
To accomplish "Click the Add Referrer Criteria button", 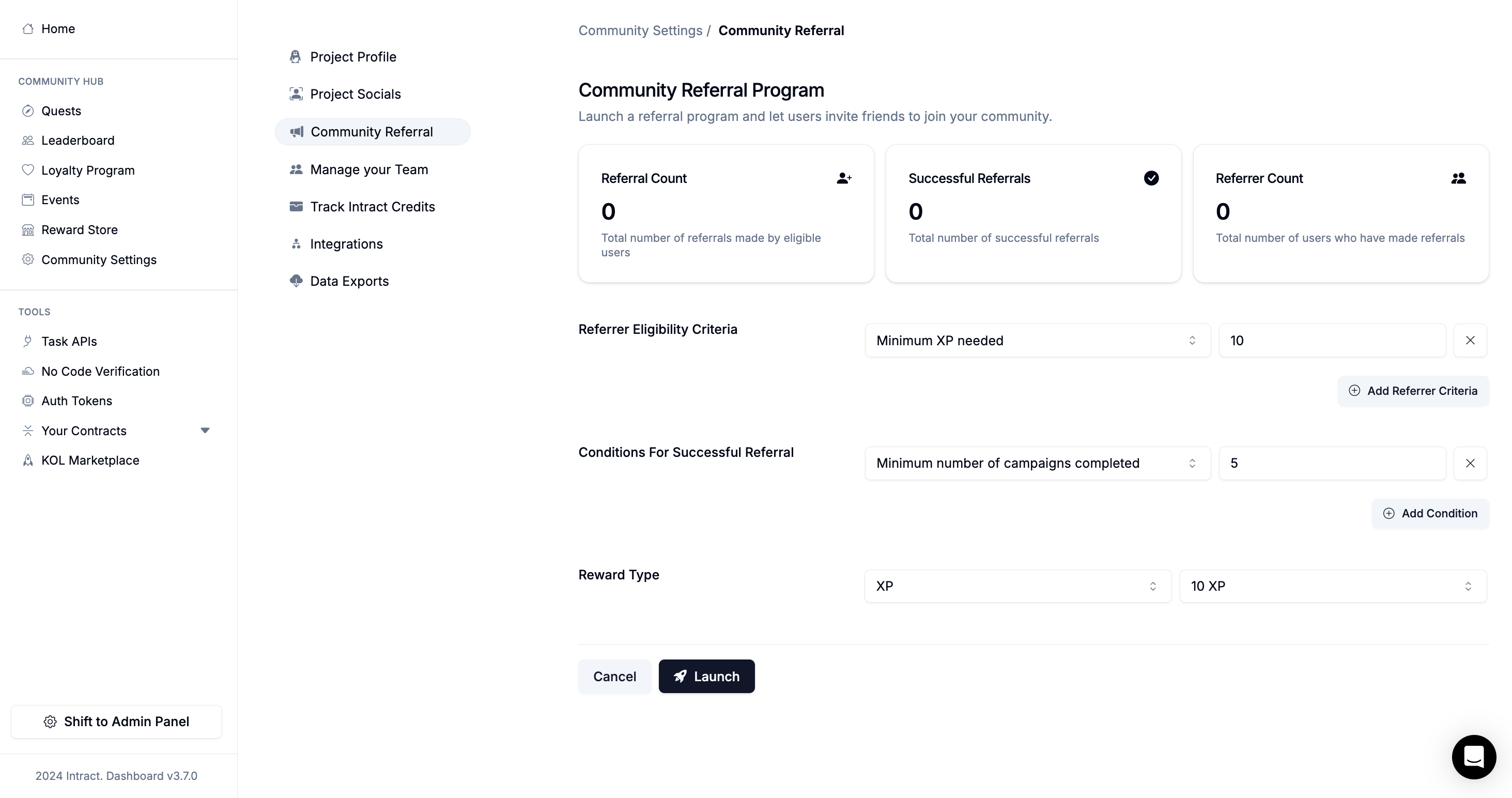I will pos(1413,391).
